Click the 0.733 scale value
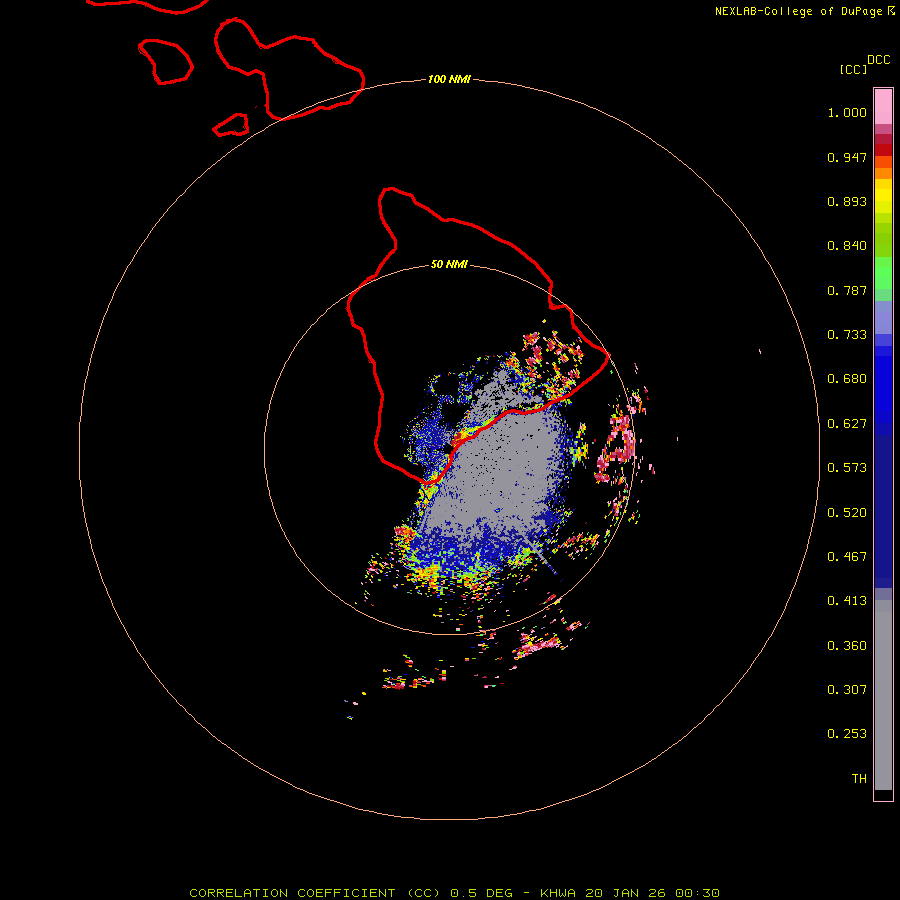This screenshot has height=900, width=900. pyautogui.click(x=847, y=335)
